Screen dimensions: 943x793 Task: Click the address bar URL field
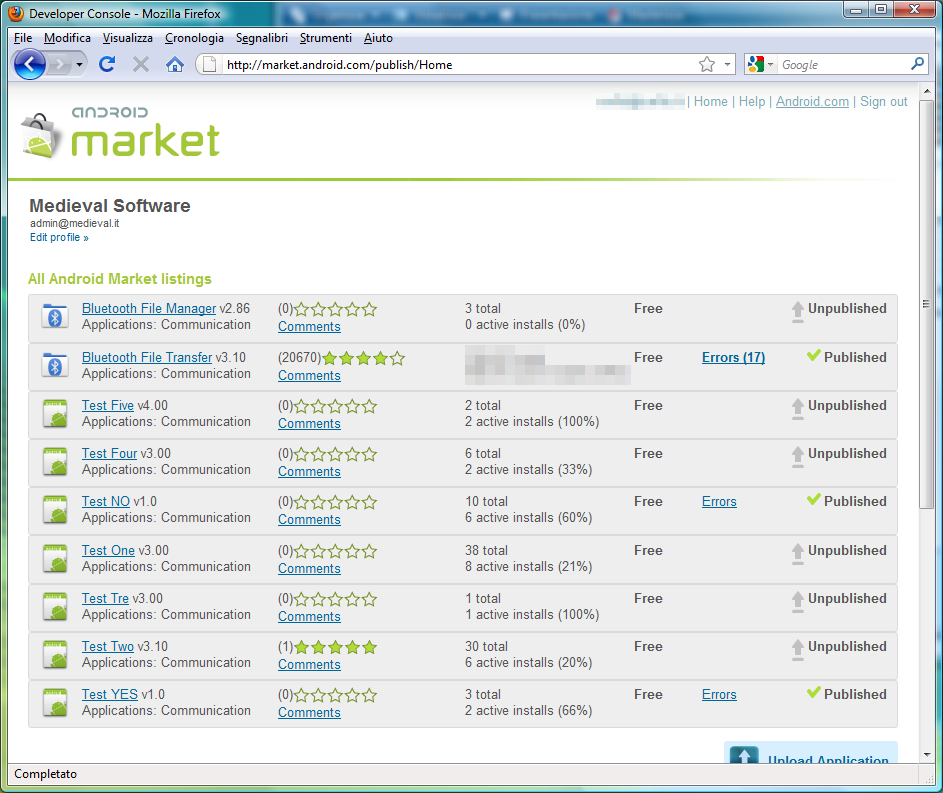point(459,64)
